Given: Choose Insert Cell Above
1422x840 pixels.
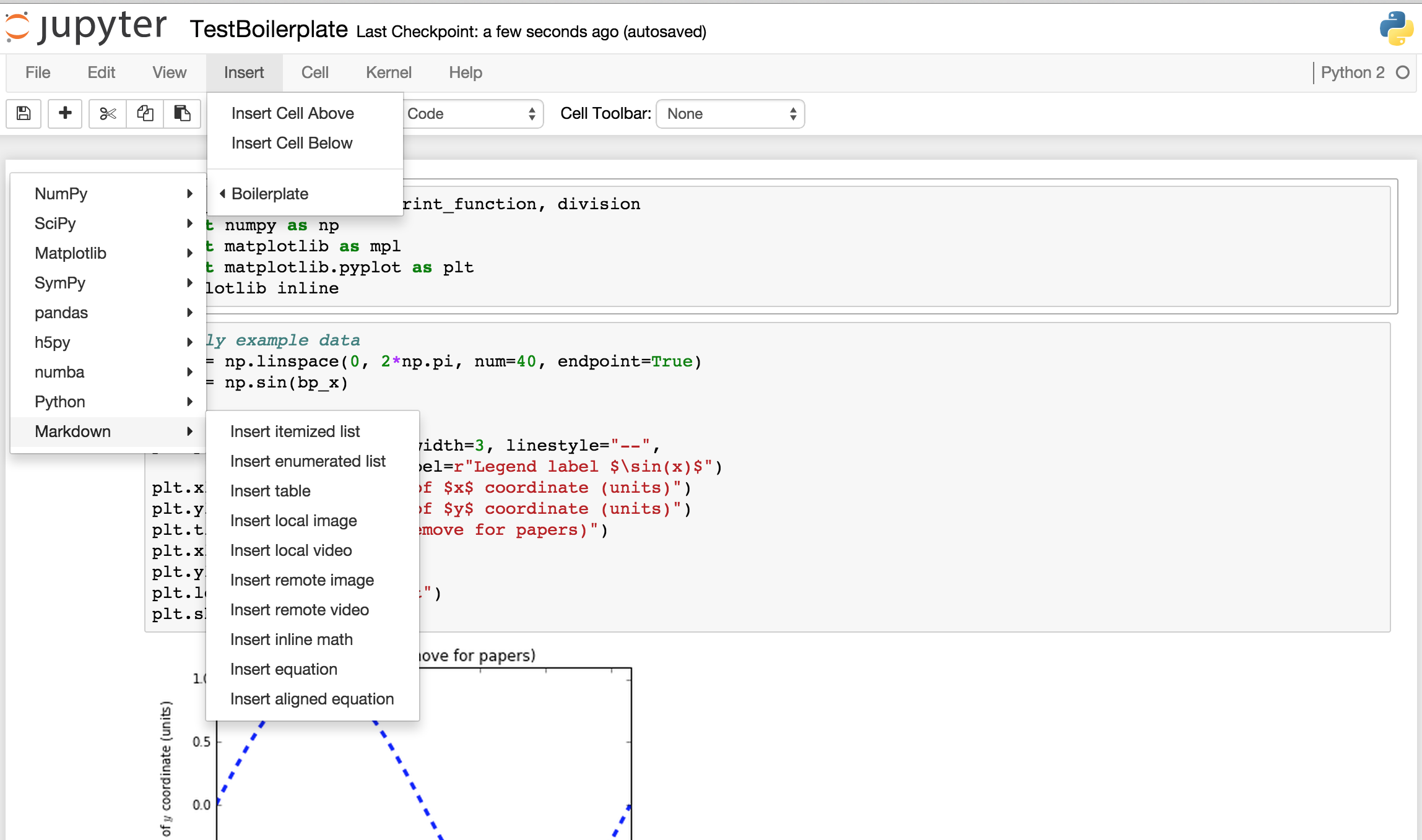Looking at the screenshot, I should coord(305,113).
